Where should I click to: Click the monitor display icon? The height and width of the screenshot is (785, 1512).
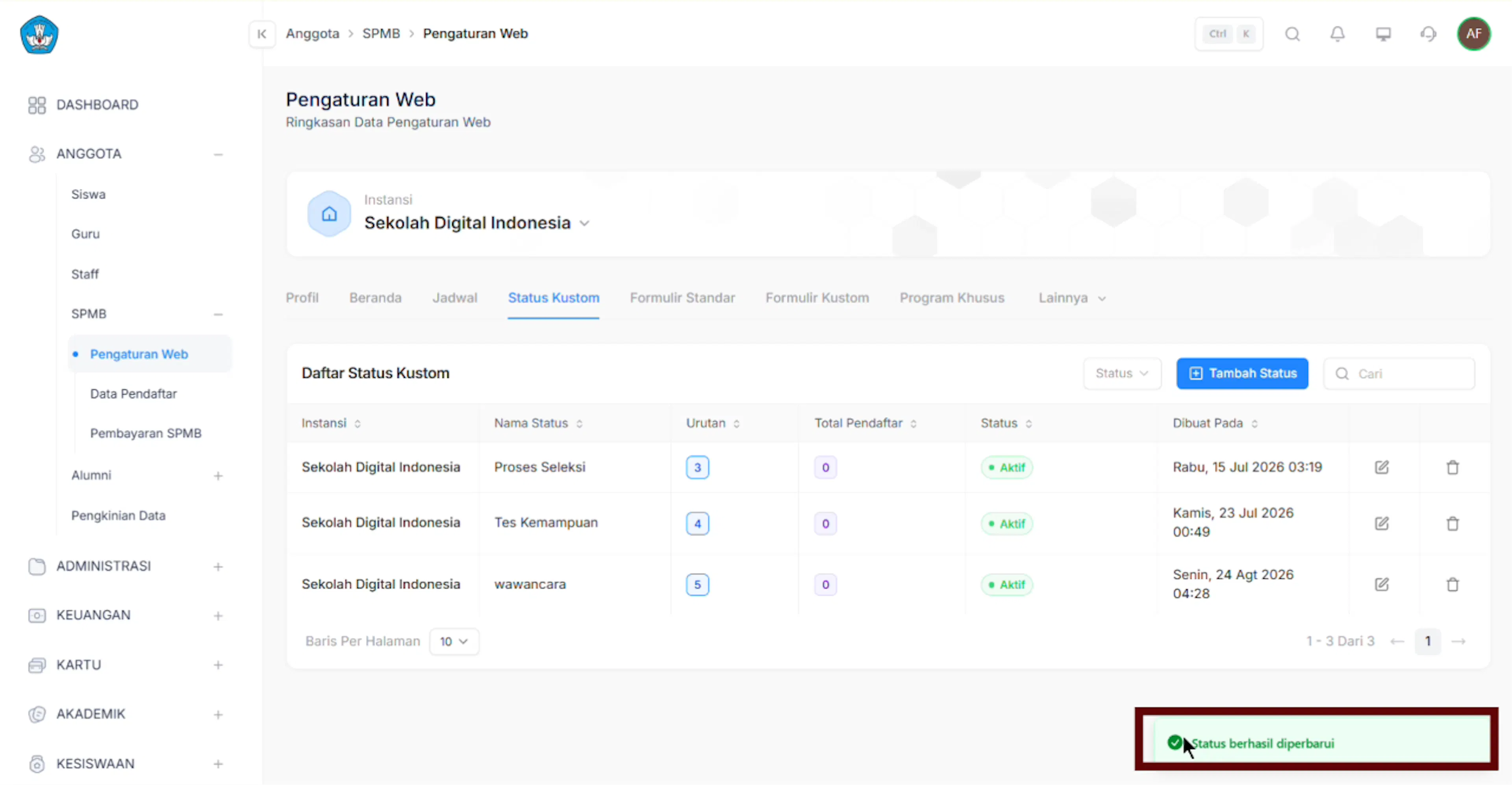(x=1383, y=34)
